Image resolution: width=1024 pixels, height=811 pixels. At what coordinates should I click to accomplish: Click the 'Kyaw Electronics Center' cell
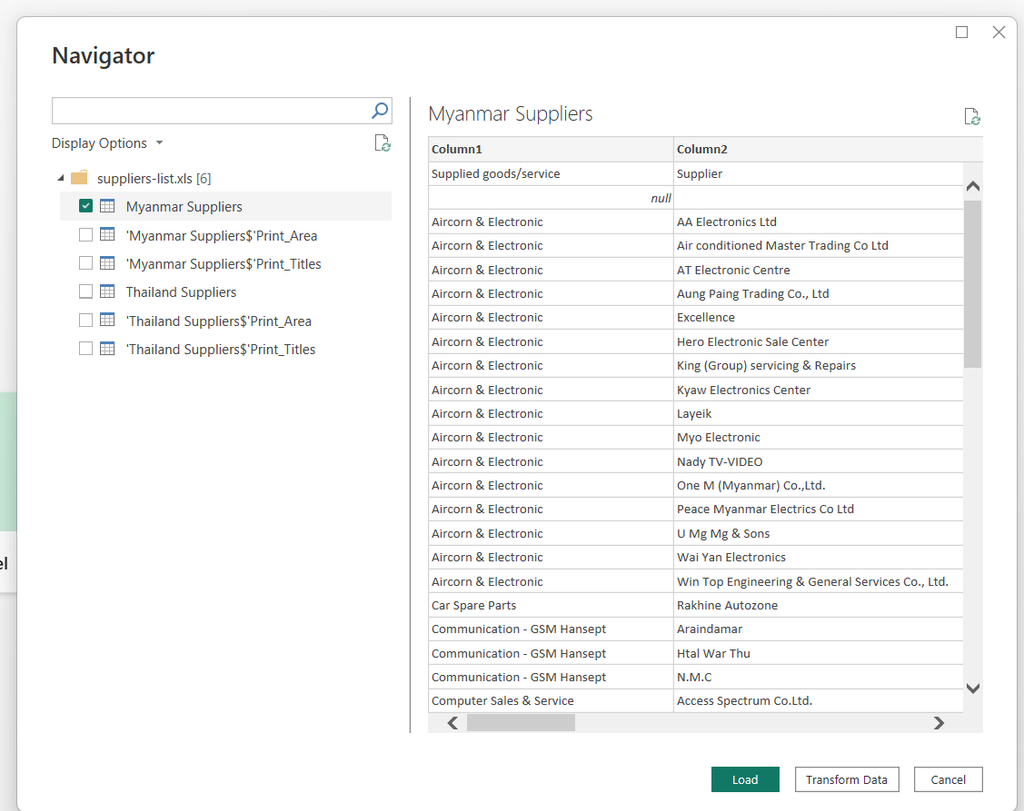pos(818,390)
